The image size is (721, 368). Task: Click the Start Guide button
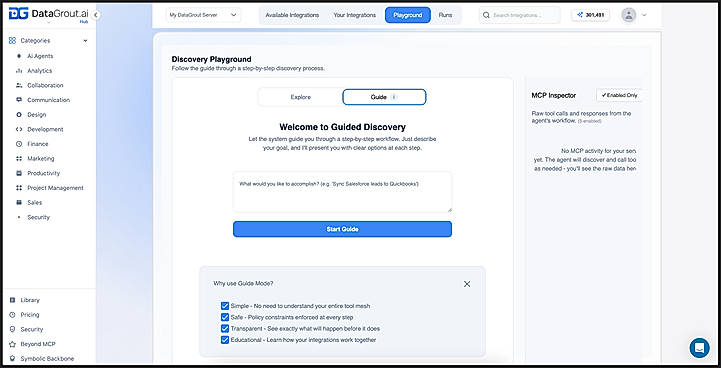click(342, 229)
